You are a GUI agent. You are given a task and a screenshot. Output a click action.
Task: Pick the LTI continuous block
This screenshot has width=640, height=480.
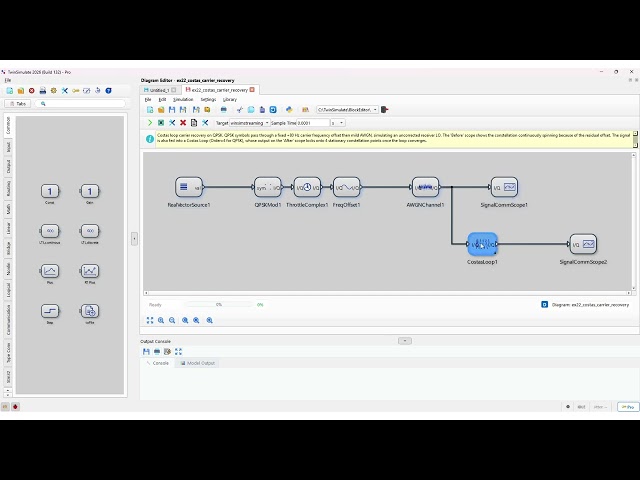pos(50,231)
